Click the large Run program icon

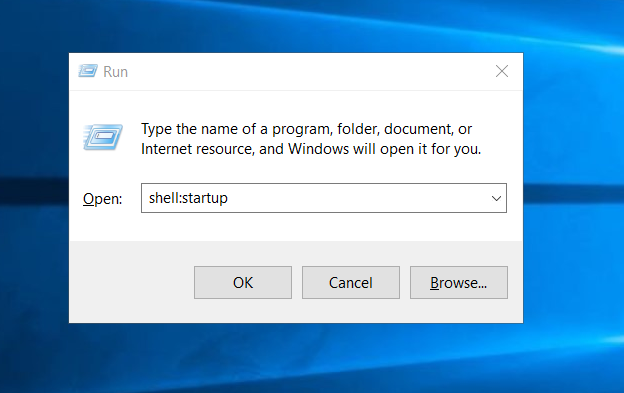point(103,137)
